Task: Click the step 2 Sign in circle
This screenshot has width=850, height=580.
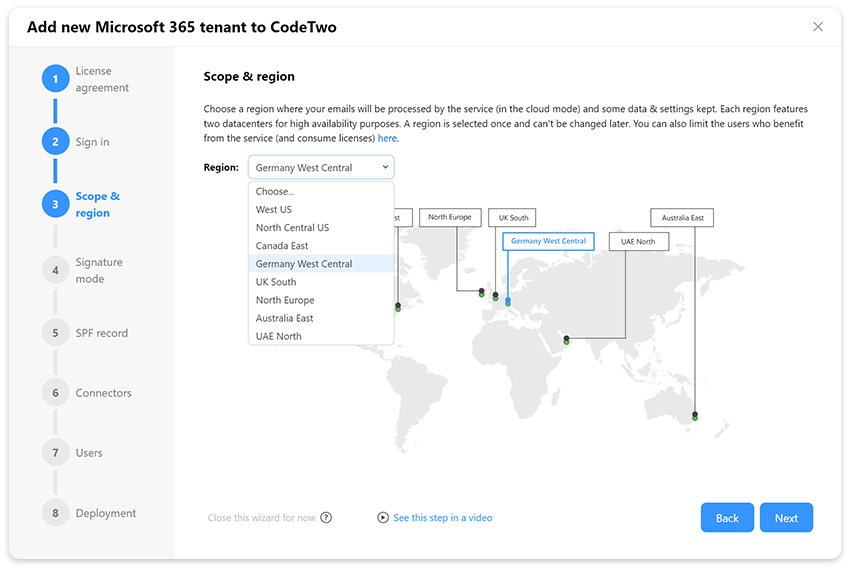Action: 55,141
